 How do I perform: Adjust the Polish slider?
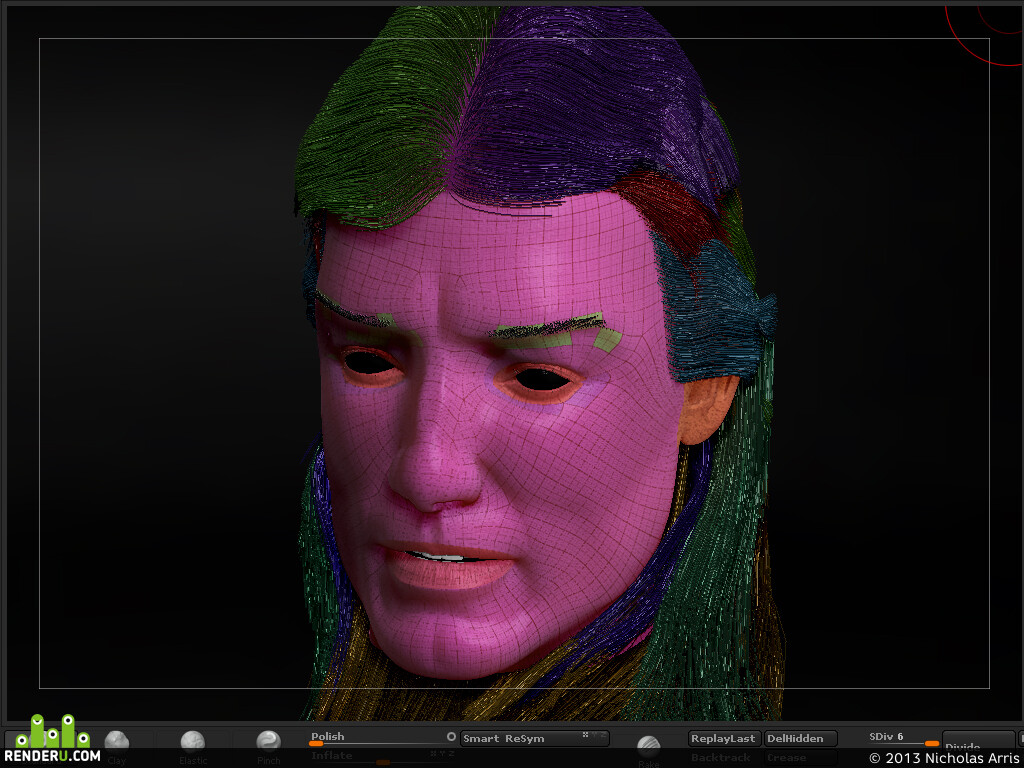pyautogui.click(x=383, y=739)
